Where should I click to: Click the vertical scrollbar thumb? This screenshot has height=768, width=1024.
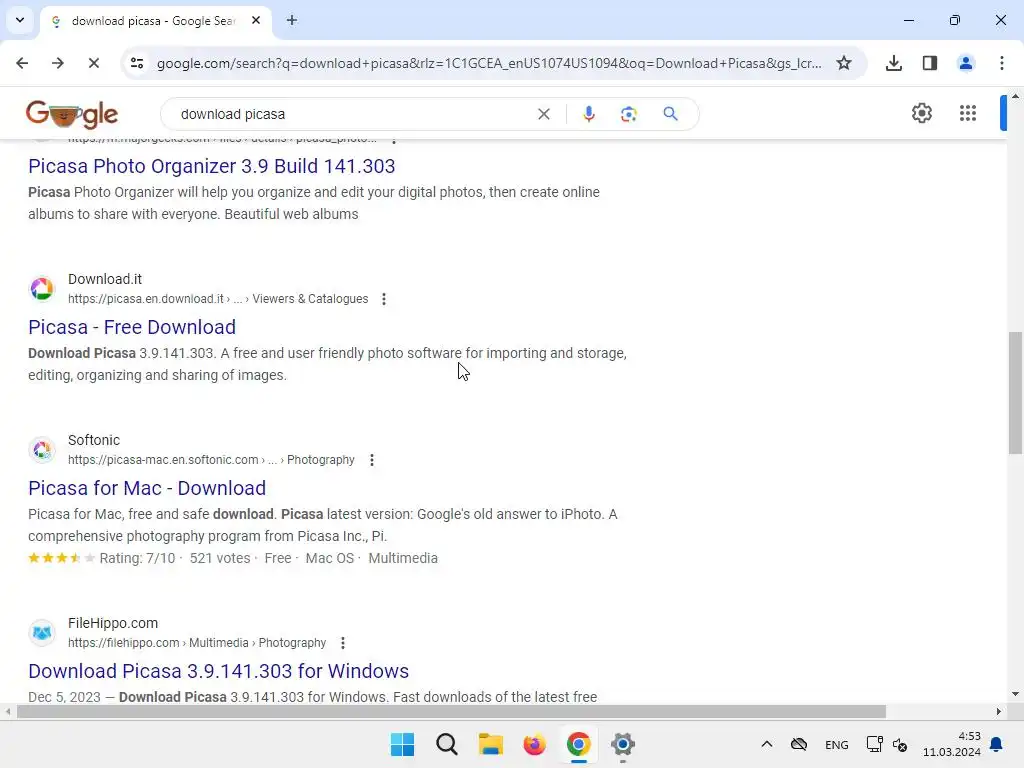(1016, 392)
